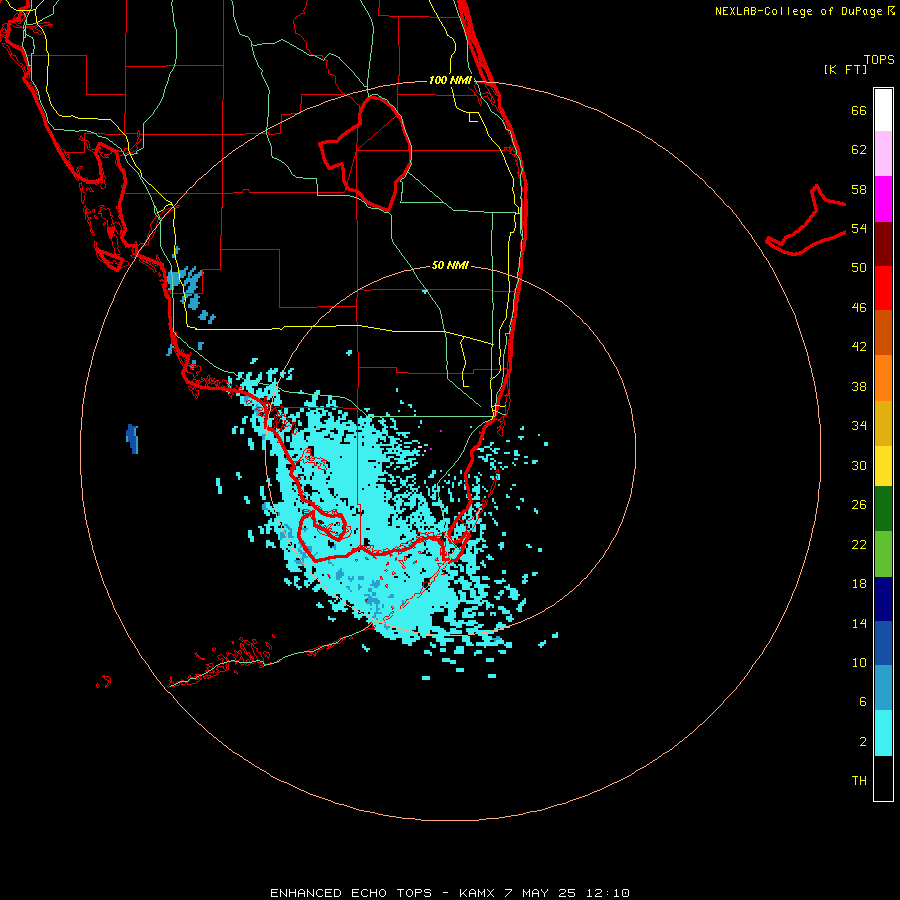Click the 66 scale value
The height and width of the screenshot is (900, 900).
[859, 110]
